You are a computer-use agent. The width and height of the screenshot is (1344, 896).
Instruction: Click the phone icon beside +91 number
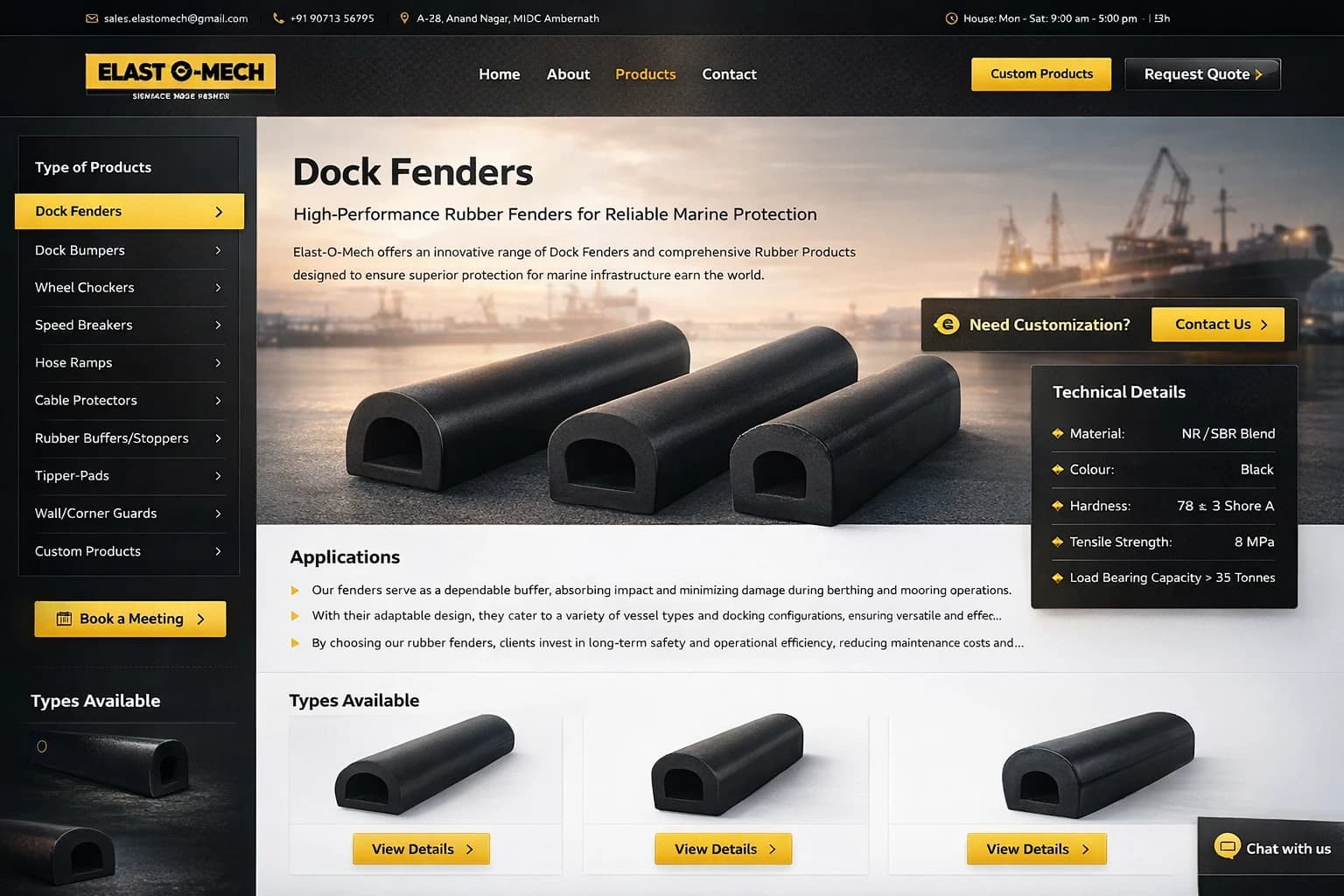(x=278, y=18)
